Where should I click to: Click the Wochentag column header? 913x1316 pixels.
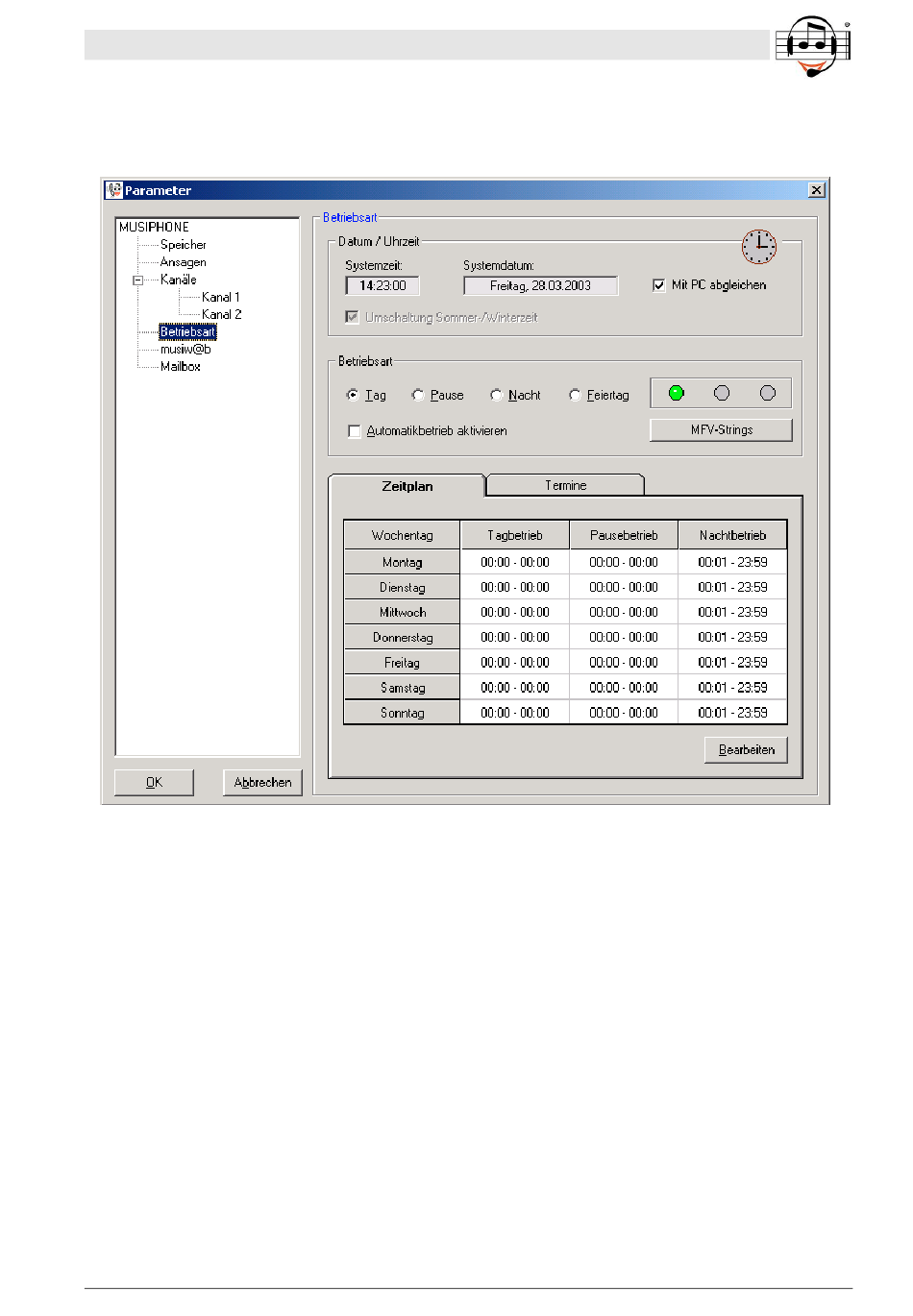pos(403,535)
